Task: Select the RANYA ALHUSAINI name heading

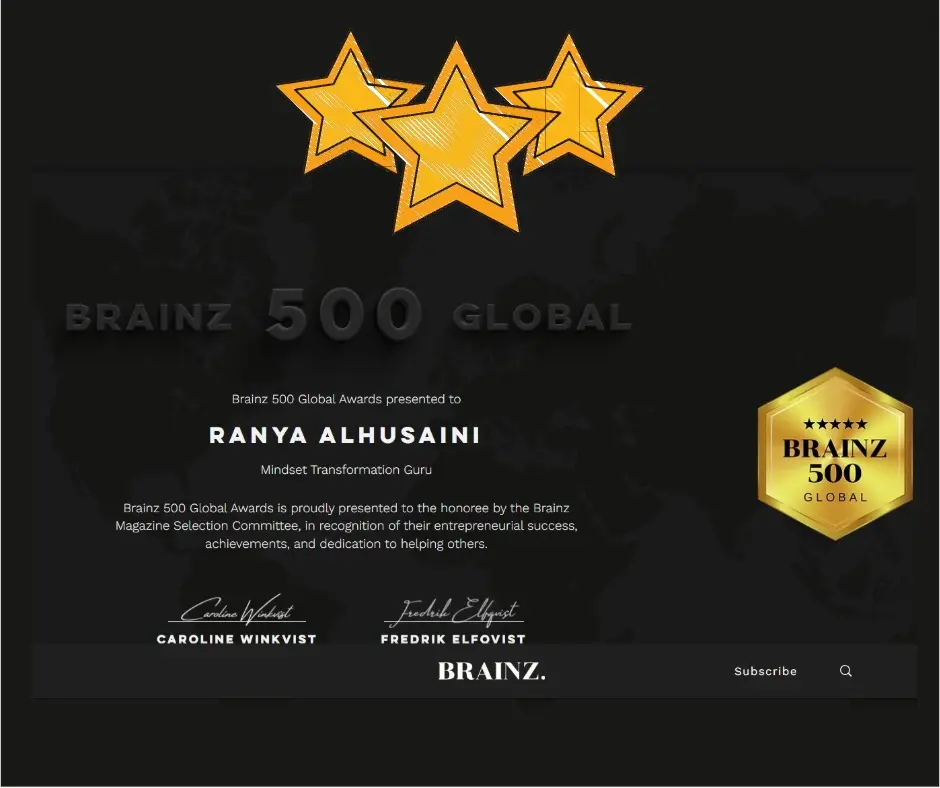Action: (345, 436)
